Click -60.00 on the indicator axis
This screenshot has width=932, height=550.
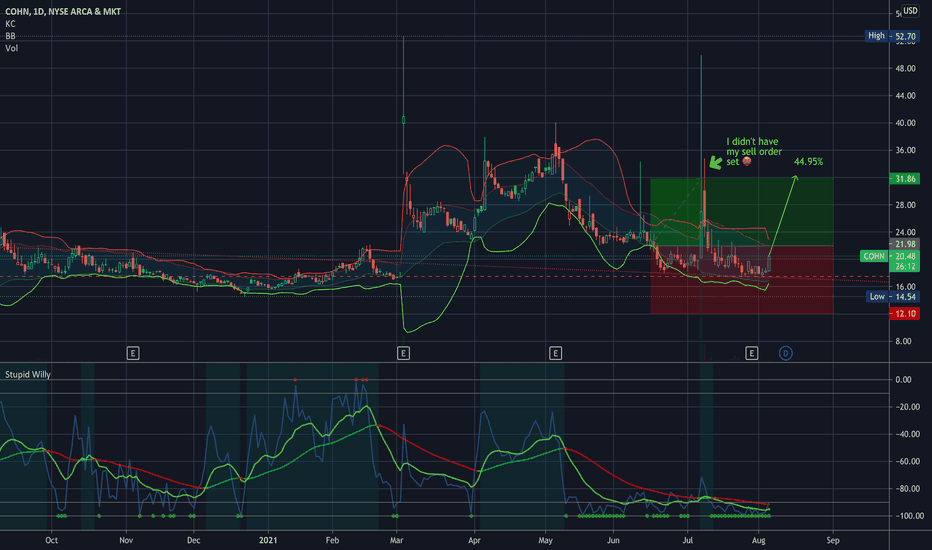click(x=907, y=461)
